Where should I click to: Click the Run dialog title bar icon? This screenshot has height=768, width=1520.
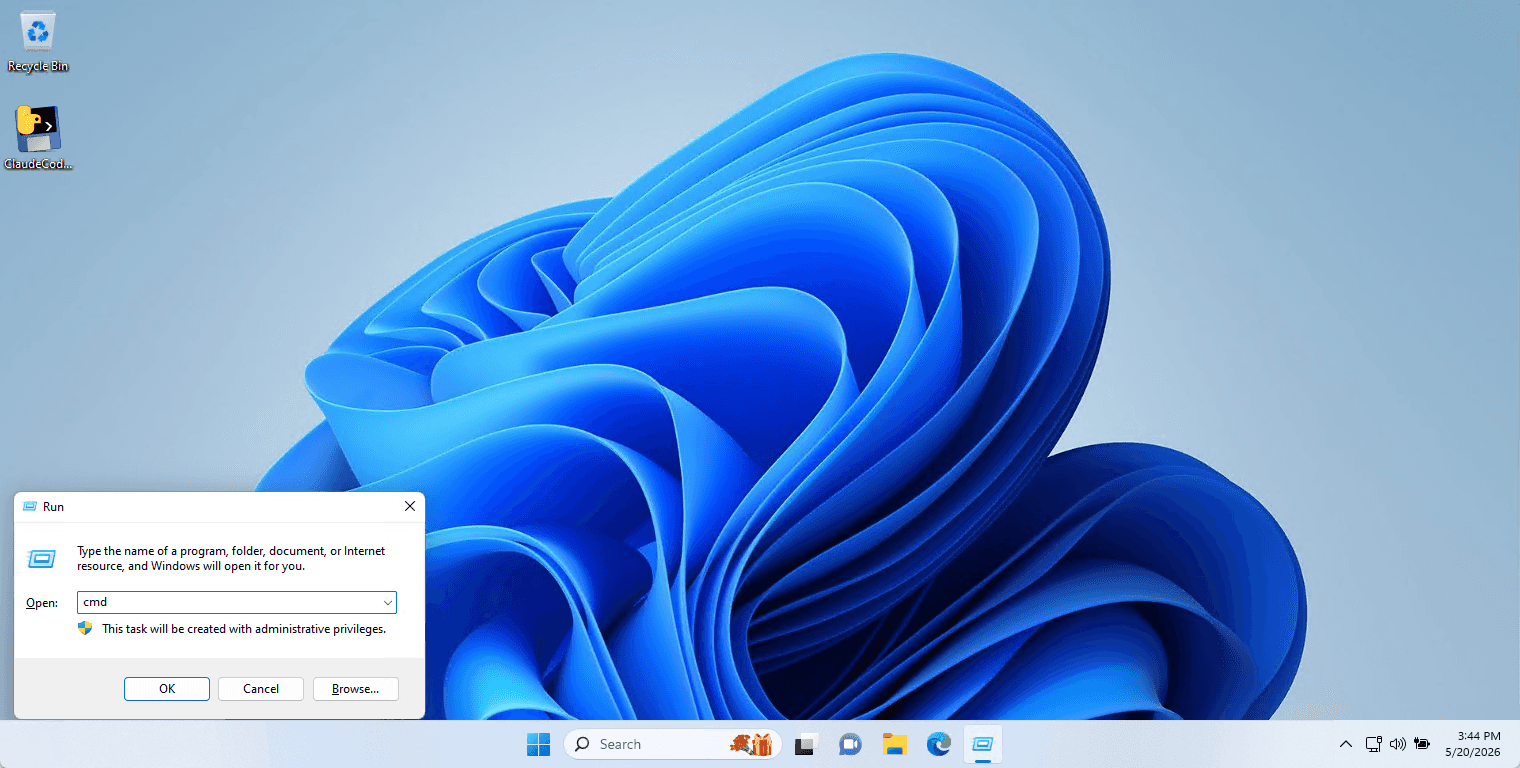tap(30, 507)
